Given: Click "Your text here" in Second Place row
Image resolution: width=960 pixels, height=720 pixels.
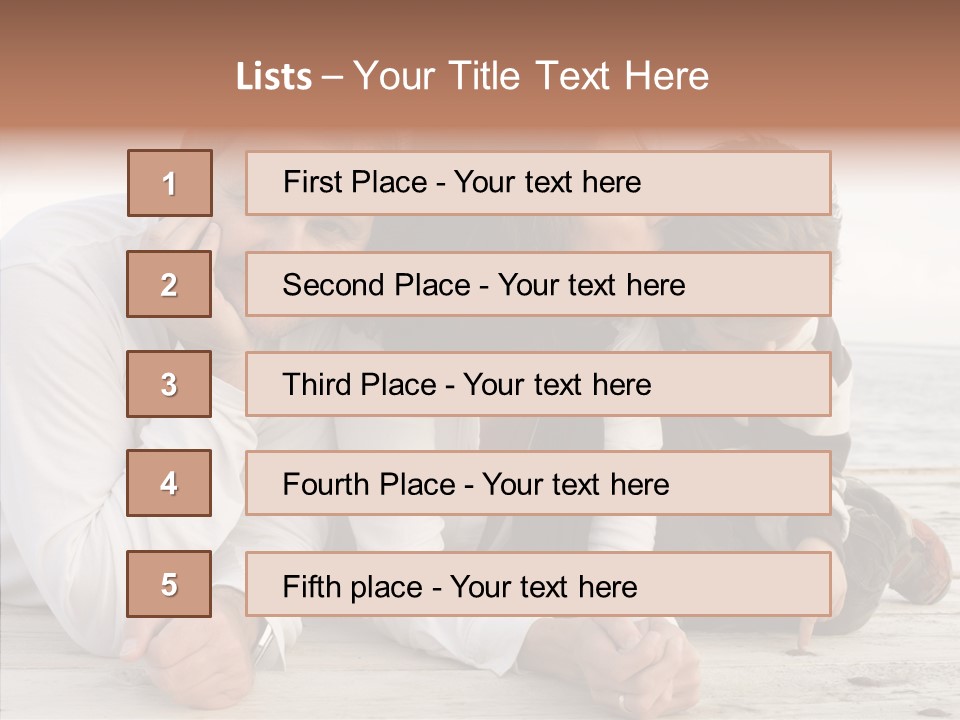Looking at the screenshot, I should (591, 285).
